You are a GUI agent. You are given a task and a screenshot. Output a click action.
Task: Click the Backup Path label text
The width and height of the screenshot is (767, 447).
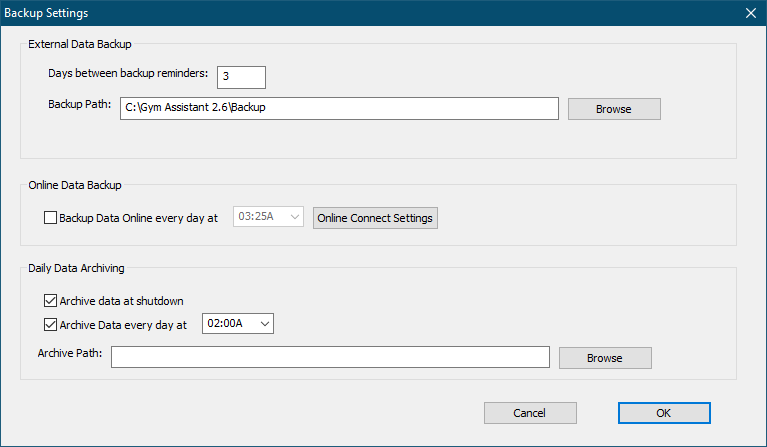(79, 103)
